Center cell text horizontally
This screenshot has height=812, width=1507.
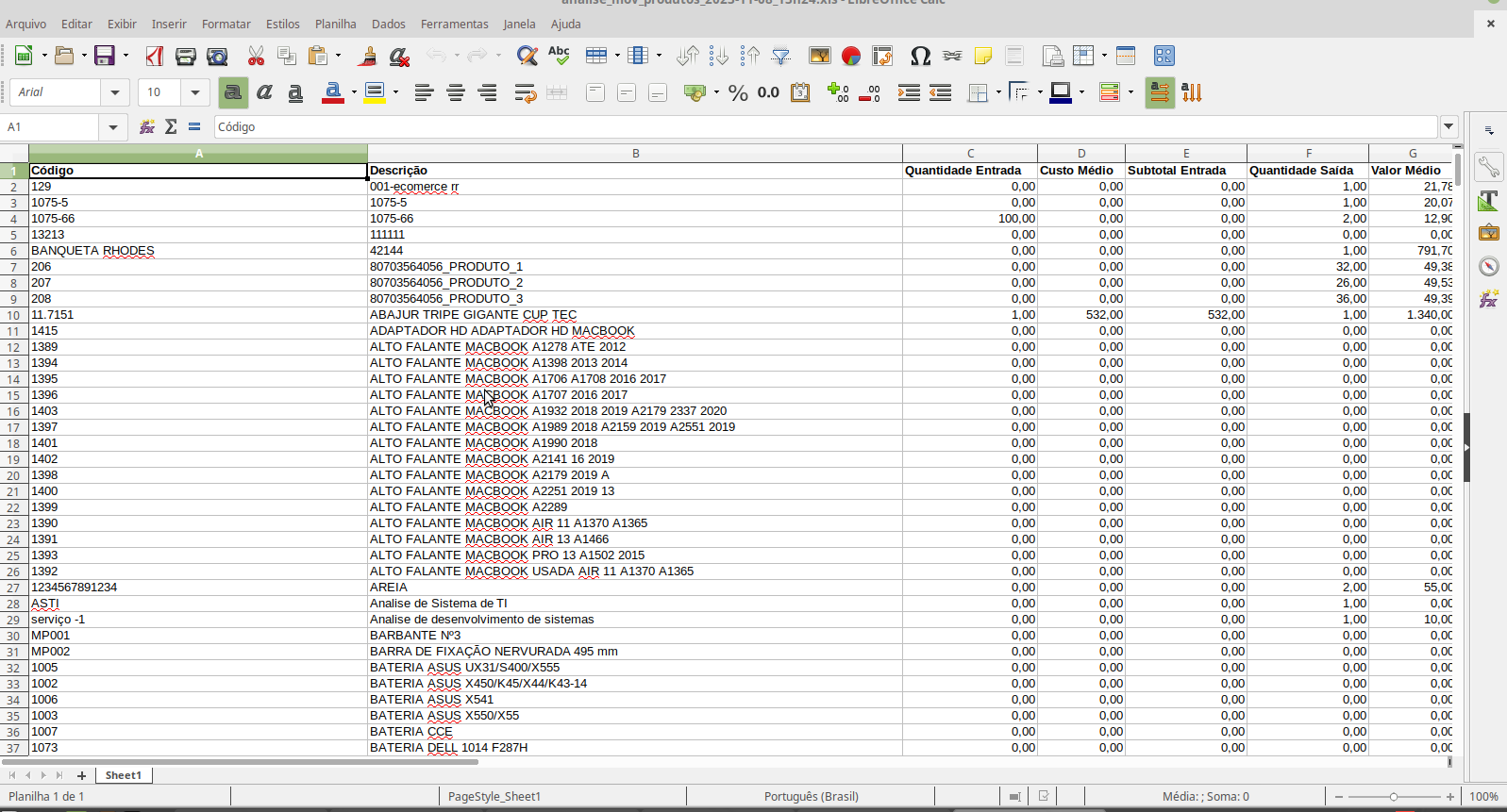tap(456, 92)
